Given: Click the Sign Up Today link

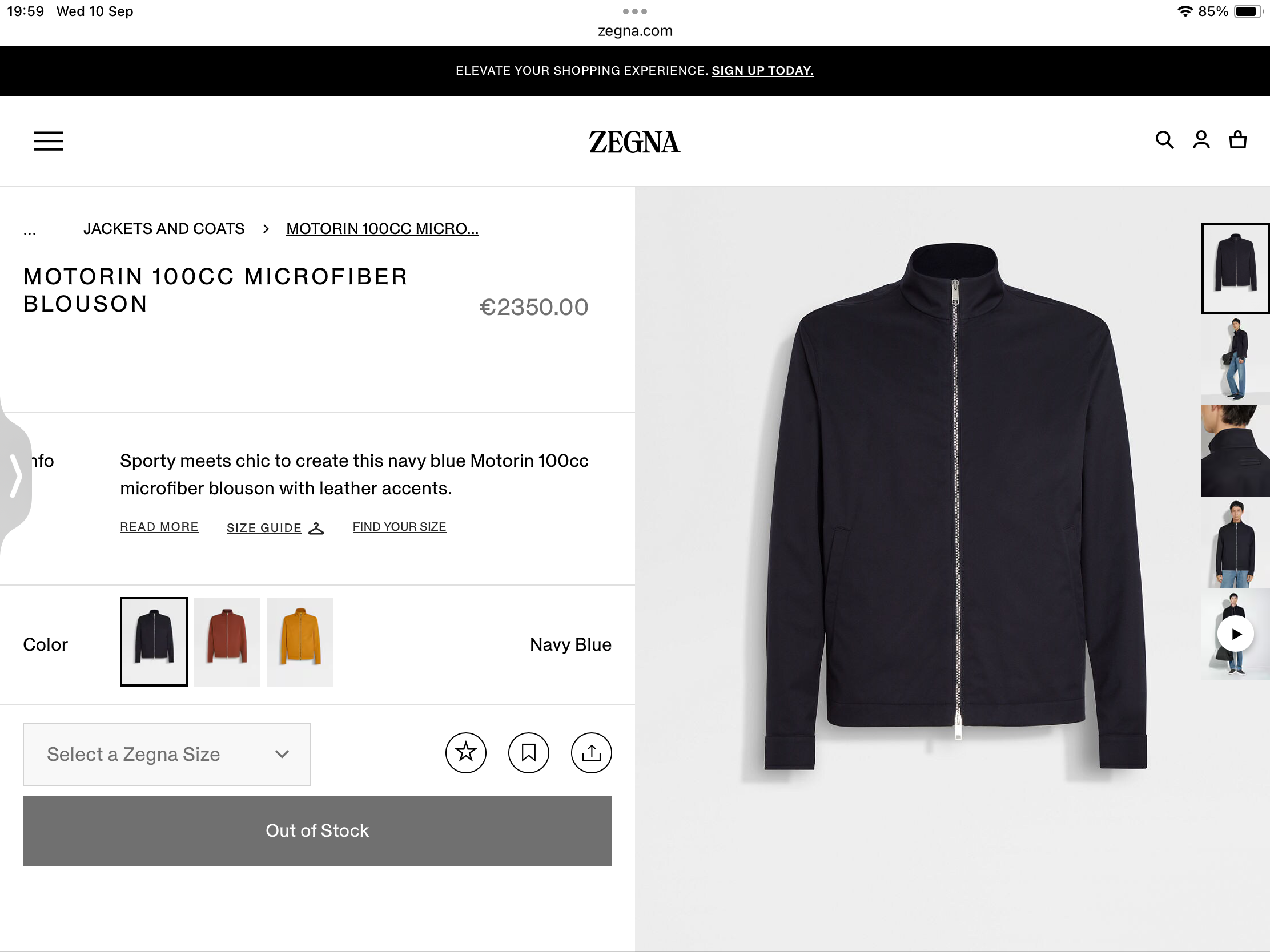Looking at the screenshot, I should coord(762,70).
